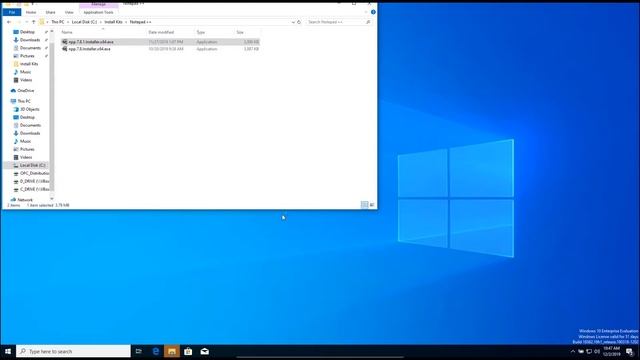The width and height of the screenshot is (640, 360).
Task: Open the OPC_Distribution network drive
Action: coord(34,173)
